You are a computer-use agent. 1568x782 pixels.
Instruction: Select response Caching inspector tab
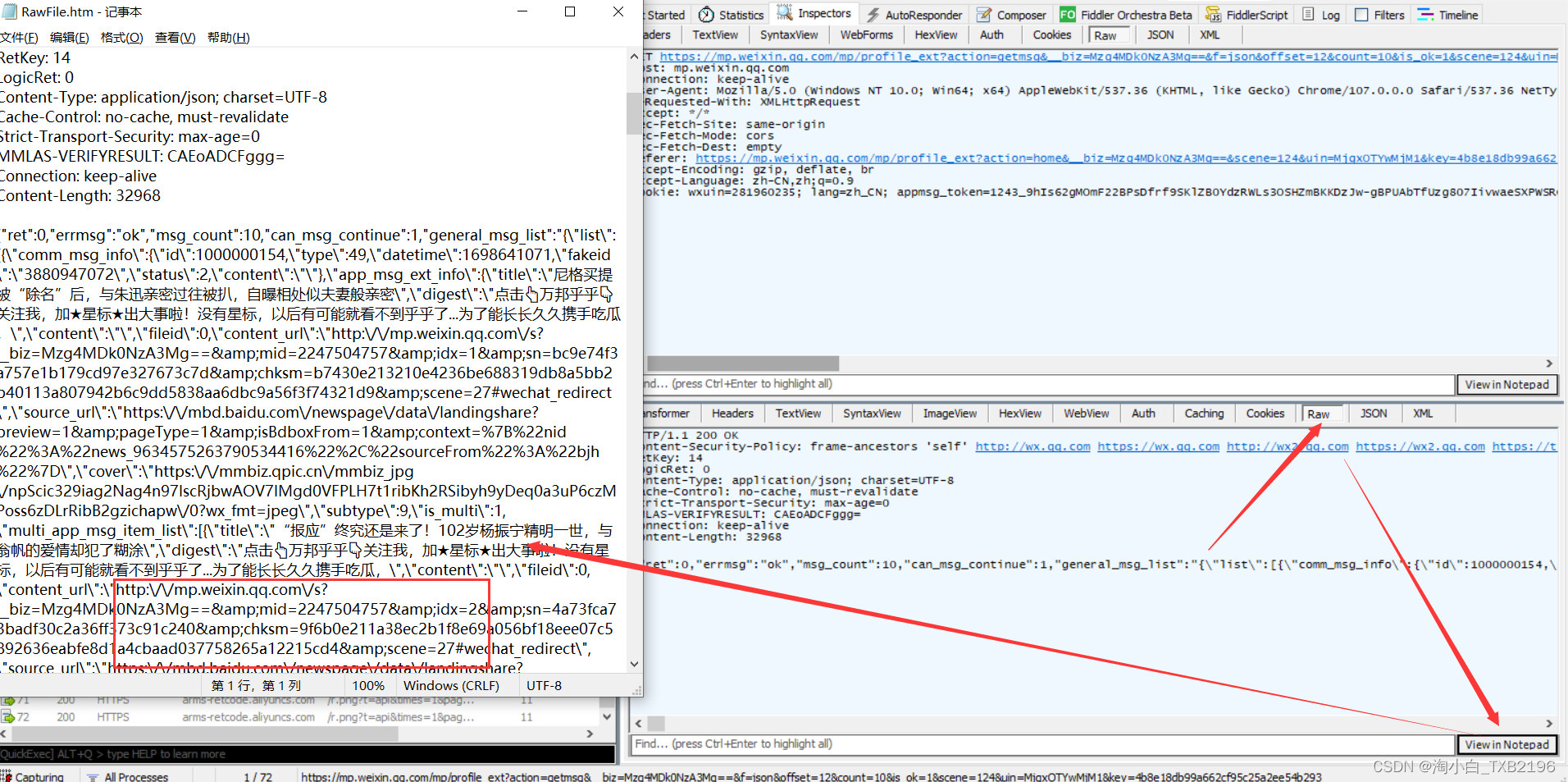pos(1204,414)
